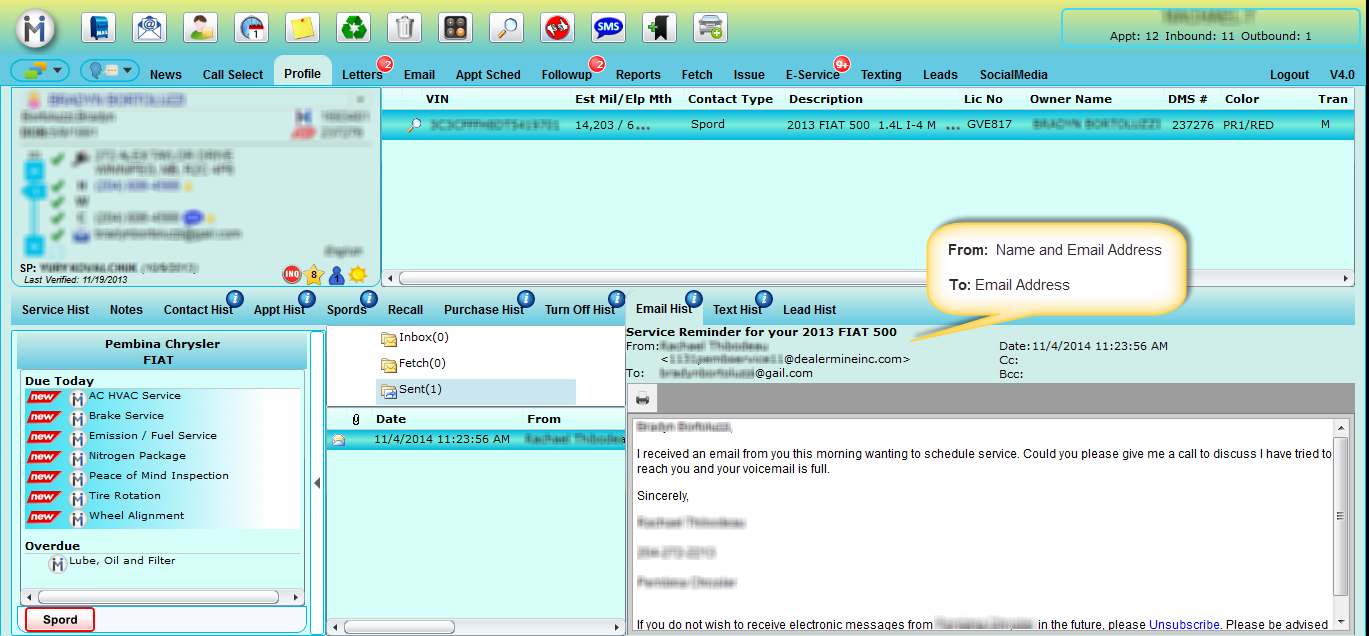Click the Unsubscribe link in email
This screenshot has height=636, width=1369.
1184,624
